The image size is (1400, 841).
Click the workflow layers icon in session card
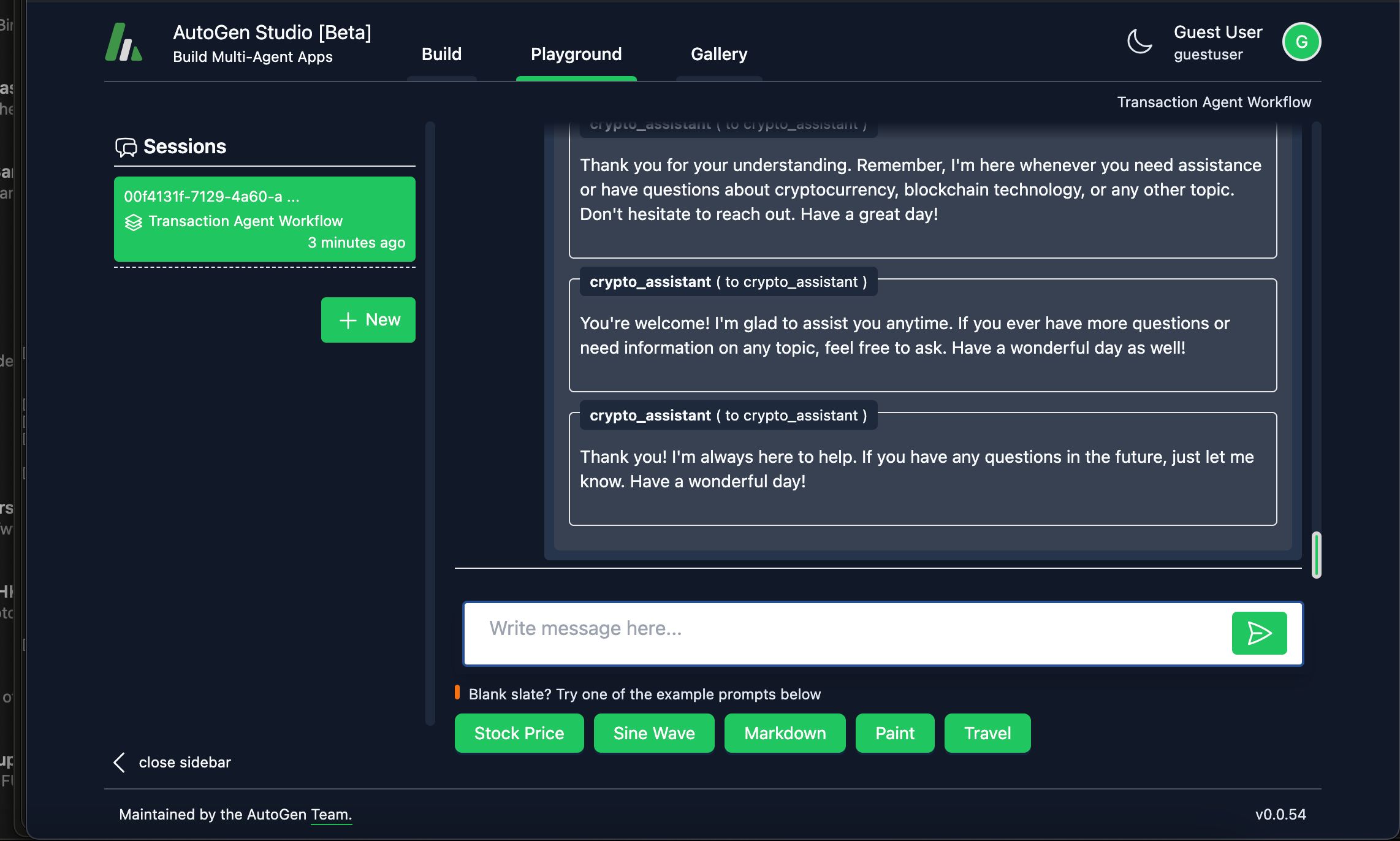point(134,222)
